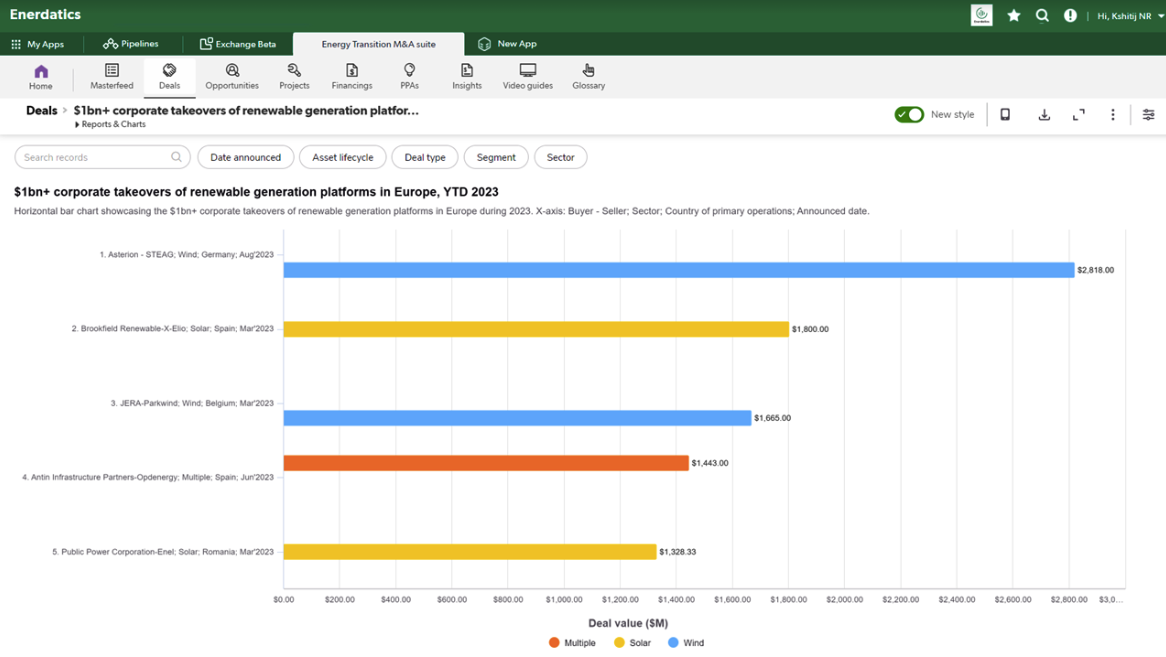Click the Asset lifecycle filter button
The image size is (1166, 657).
[342, 157]
